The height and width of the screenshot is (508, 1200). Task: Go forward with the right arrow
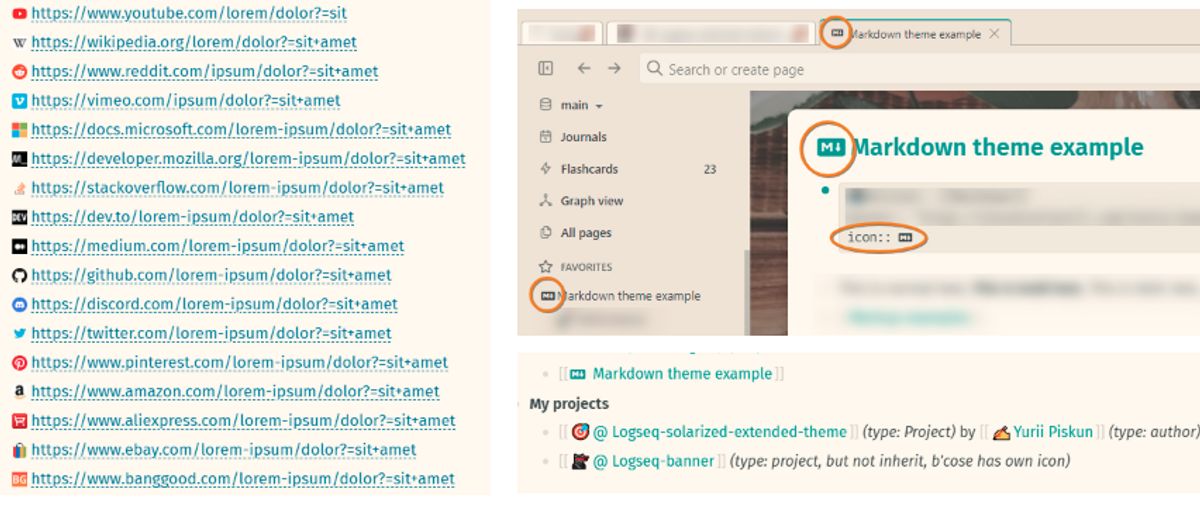[614, 68]
